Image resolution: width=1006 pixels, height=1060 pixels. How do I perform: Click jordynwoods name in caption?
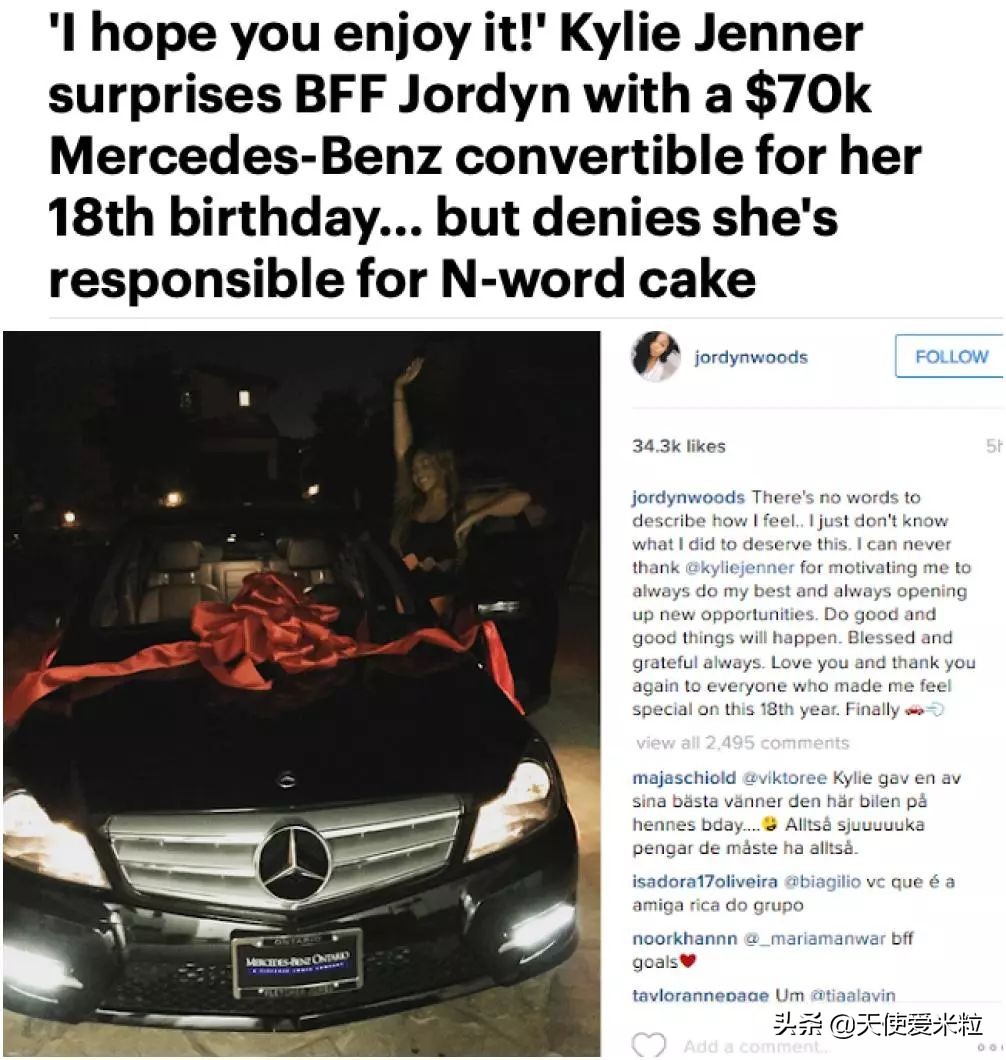[688, 498]
